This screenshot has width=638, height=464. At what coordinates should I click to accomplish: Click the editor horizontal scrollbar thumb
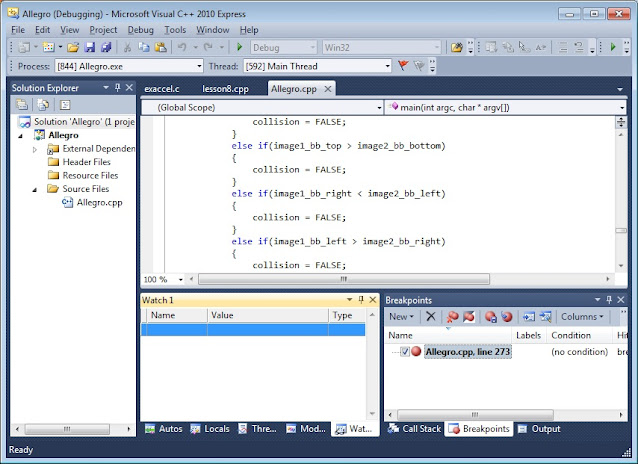coord(344,279)
